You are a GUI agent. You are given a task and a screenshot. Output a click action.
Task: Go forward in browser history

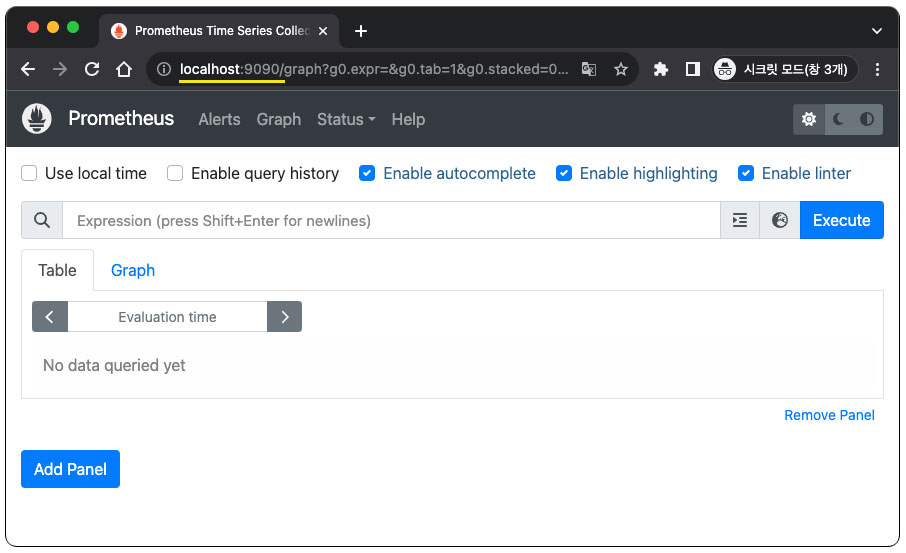[x=60, y=70]
